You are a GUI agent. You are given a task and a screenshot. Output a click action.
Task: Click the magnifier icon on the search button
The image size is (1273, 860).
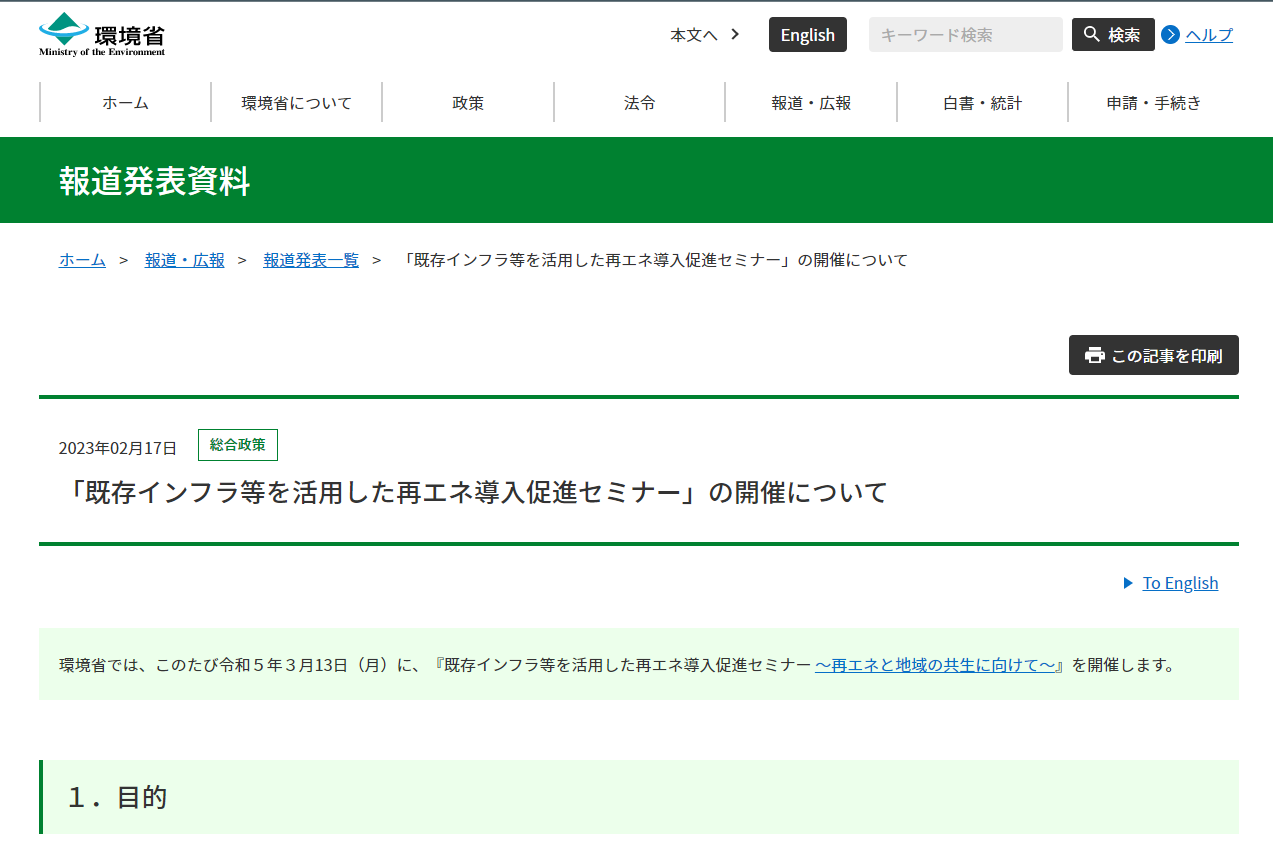pos(1091,35)
